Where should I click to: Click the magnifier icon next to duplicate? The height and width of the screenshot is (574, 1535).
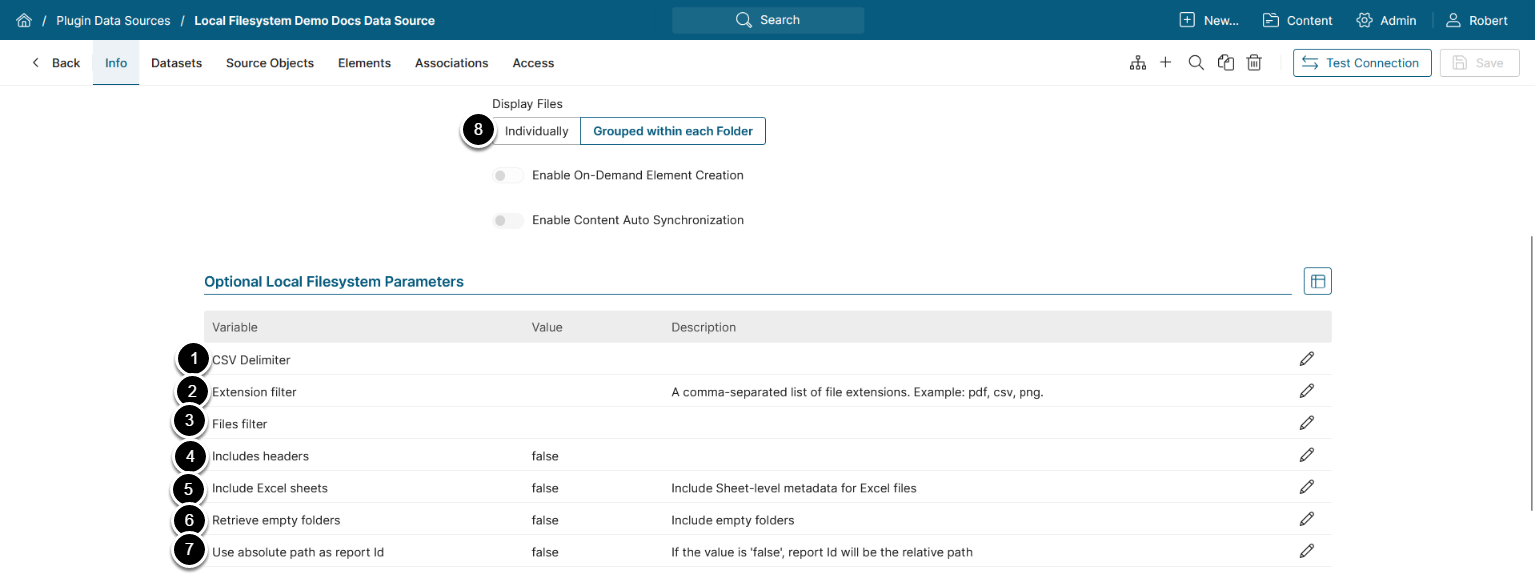pyautogui.click(x=1195, y=63)
